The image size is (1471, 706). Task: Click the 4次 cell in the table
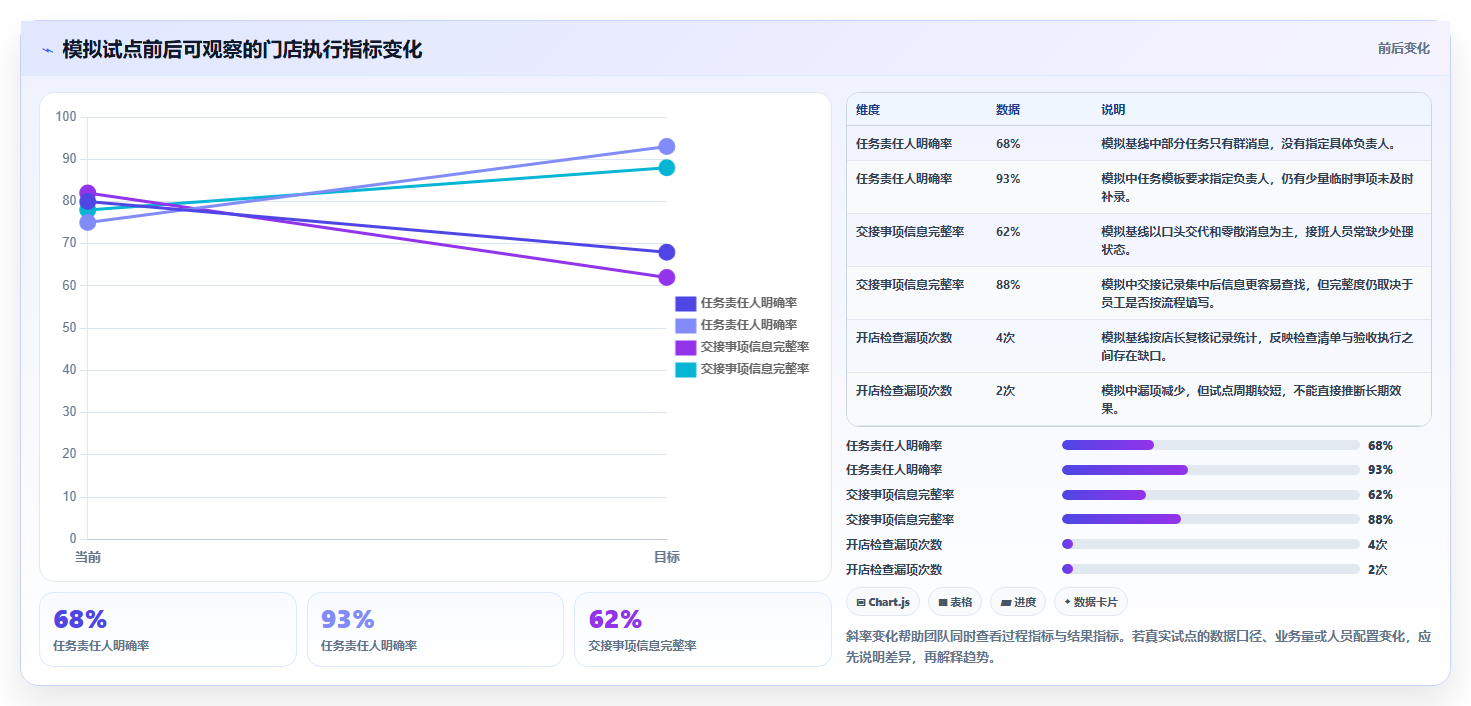coord(1006,338)
